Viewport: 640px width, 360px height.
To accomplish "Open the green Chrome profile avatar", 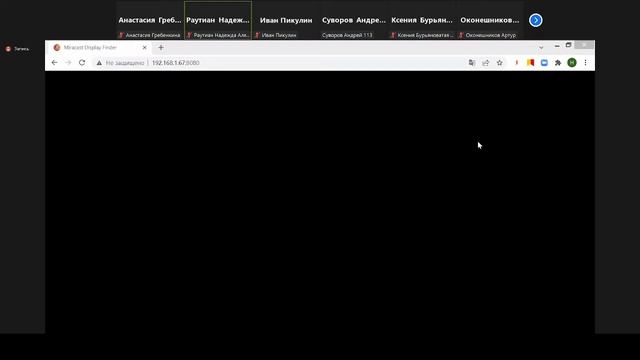I will tap(572, 62).
